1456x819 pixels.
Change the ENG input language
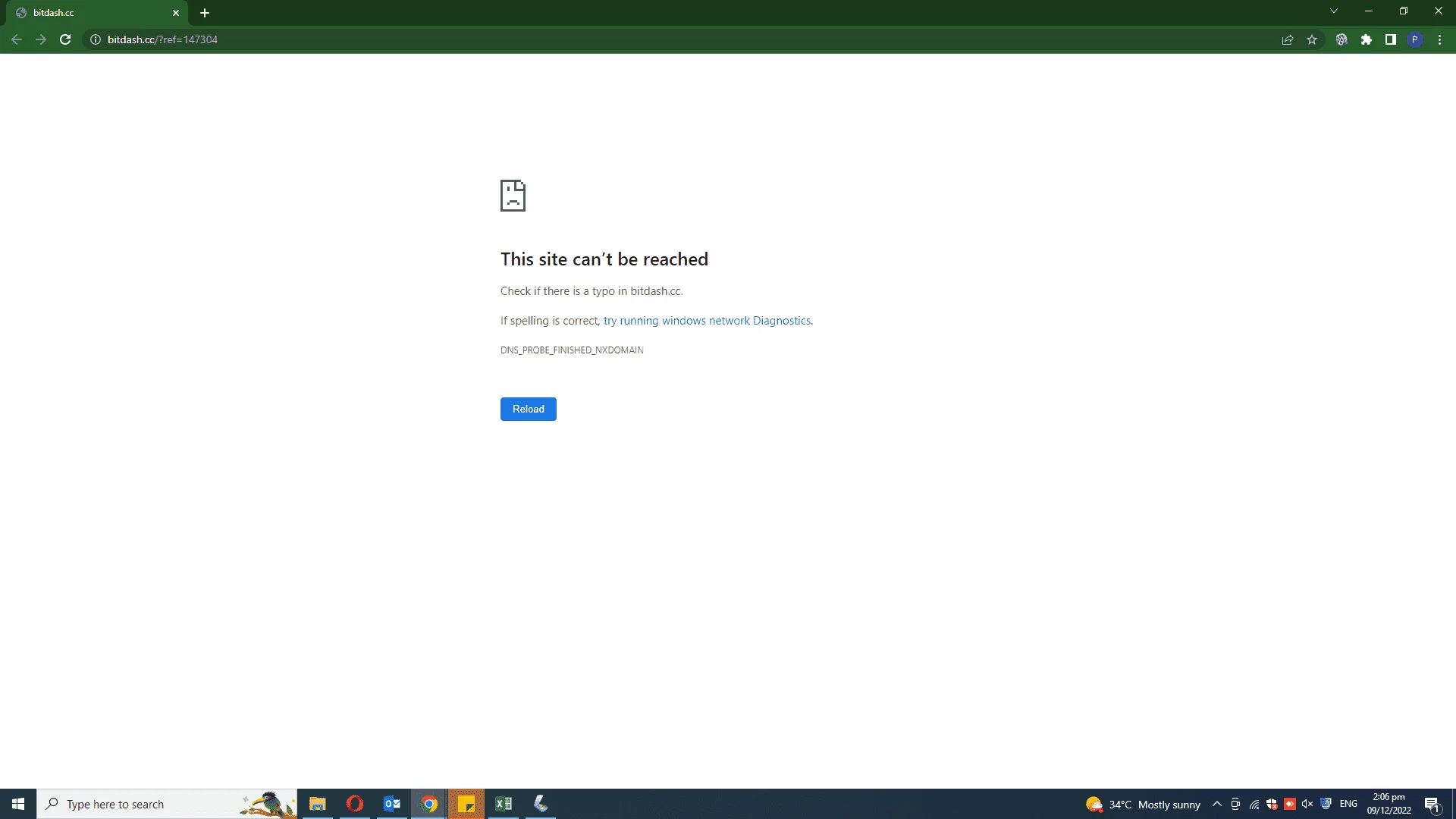(1348, 804)
